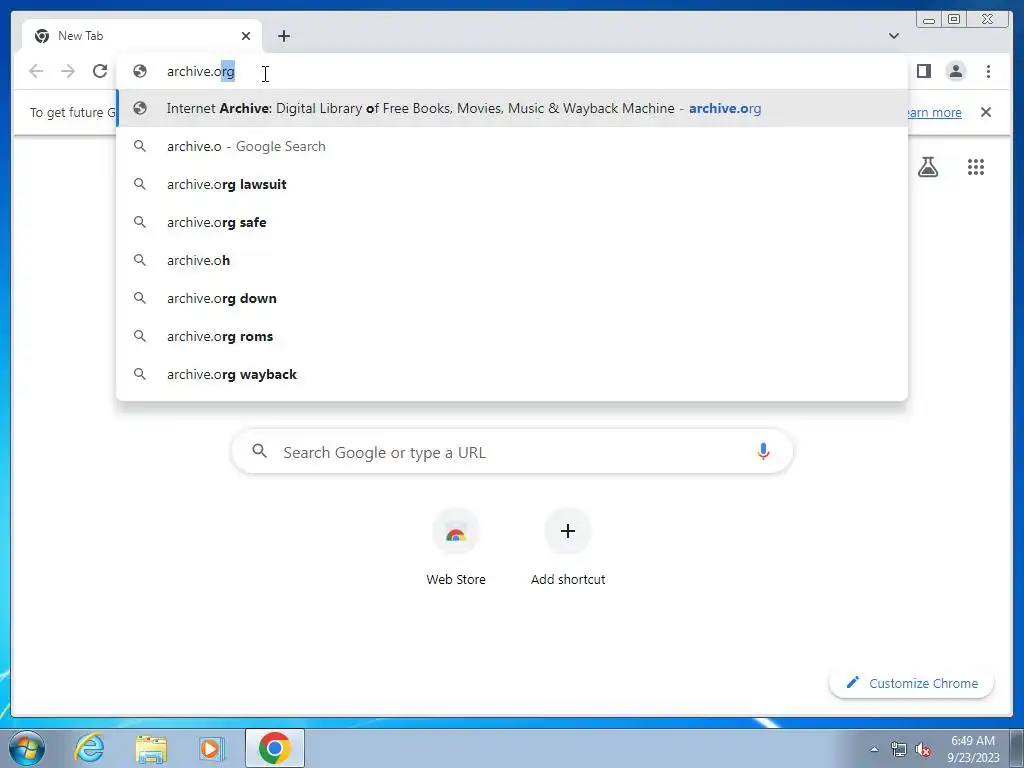Choose the archive.org roms suggestion
The width and height of the screenshot is (1024, 768).
(x=512, y=336)
